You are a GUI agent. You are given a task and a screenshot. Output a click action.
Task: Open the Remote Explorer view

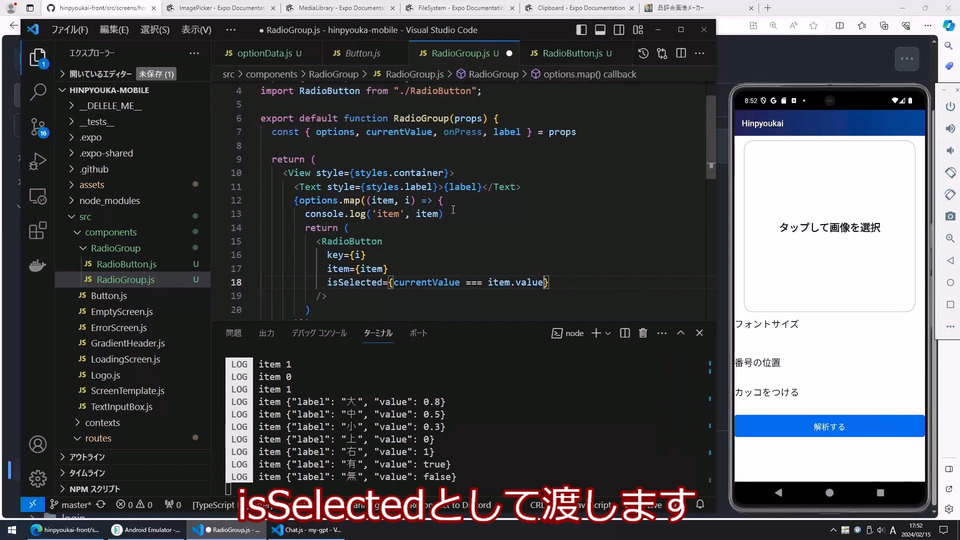[38, 196]
